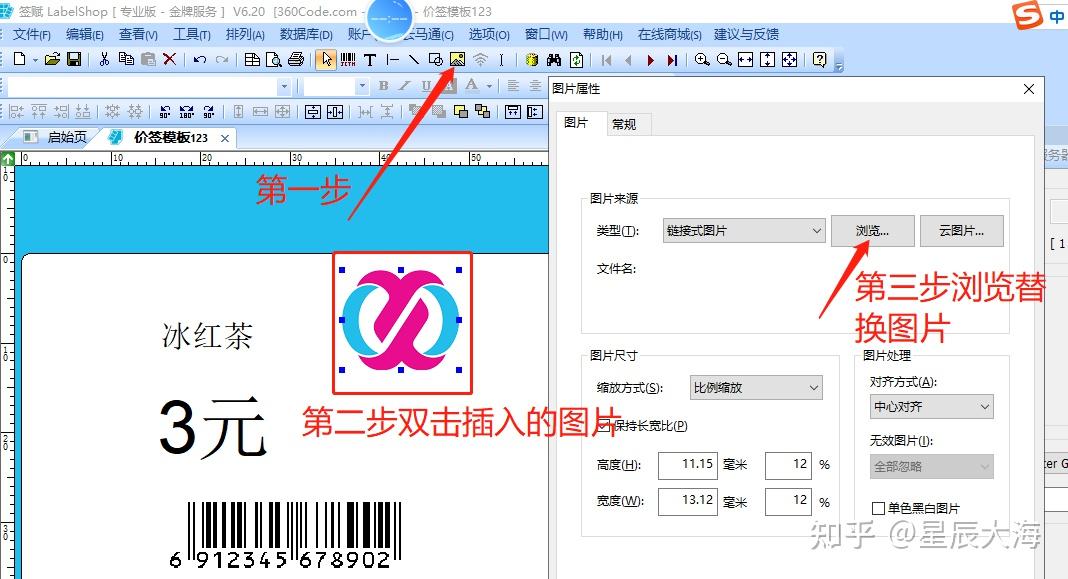
Task: Select the diagonal line drawing tool
Action: (x=413, y=60)
